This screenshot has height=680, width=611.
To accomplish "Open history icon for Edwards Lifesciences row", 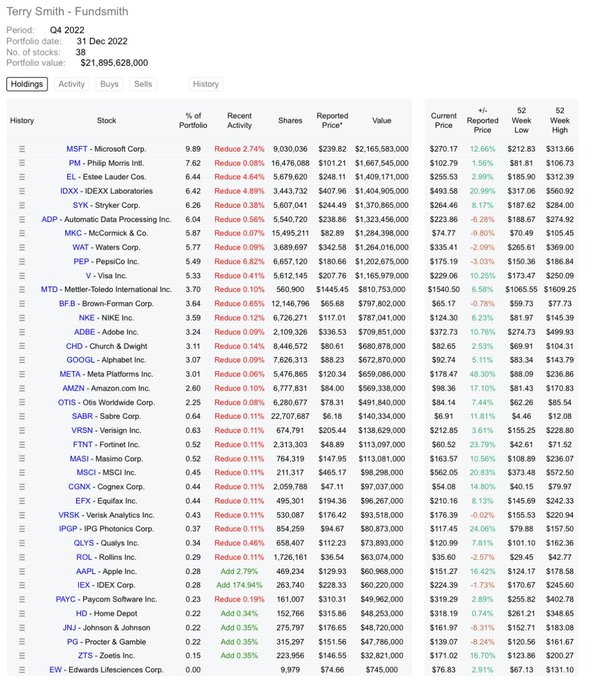I will coord(22,670).
